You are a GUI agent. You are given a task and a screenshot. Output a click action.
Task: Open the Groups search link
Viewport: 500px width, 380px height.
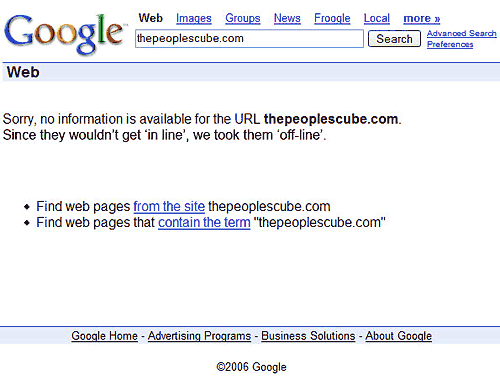click(243, 18)
